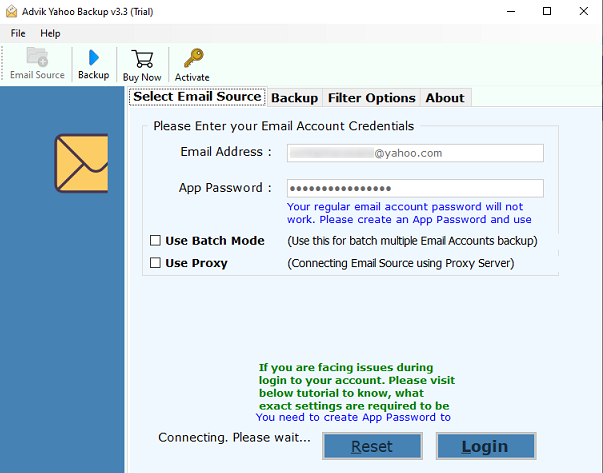Start backup with blue Backup arrow icon

coord(93,58)
